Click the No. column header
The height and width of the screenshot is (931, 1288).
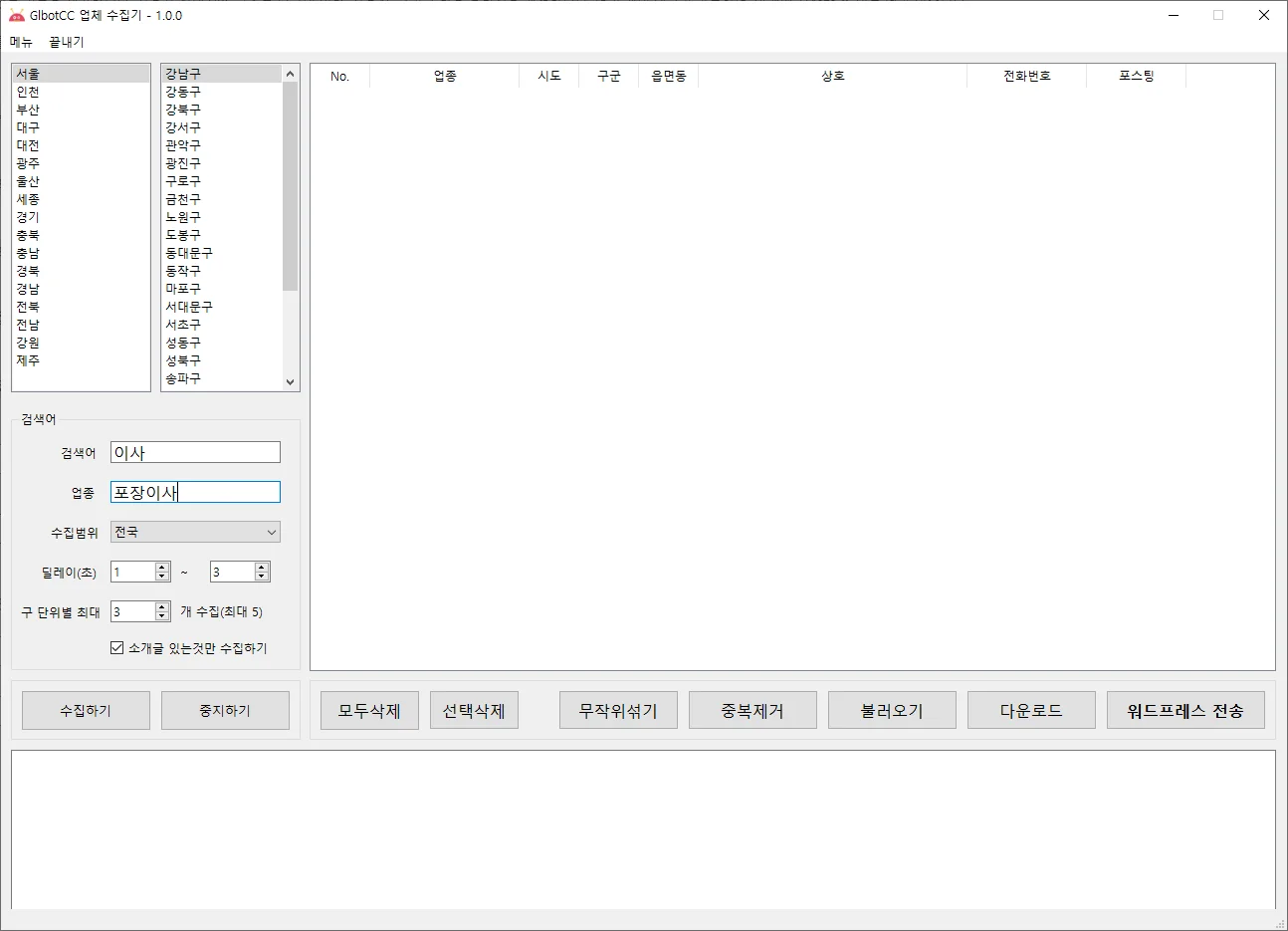pyautogui.click(x=340, y=77)
